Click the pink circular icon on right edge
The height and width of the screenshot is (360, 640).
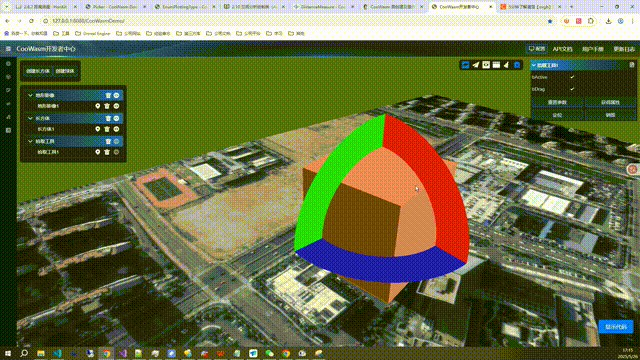tap(633, 169)
